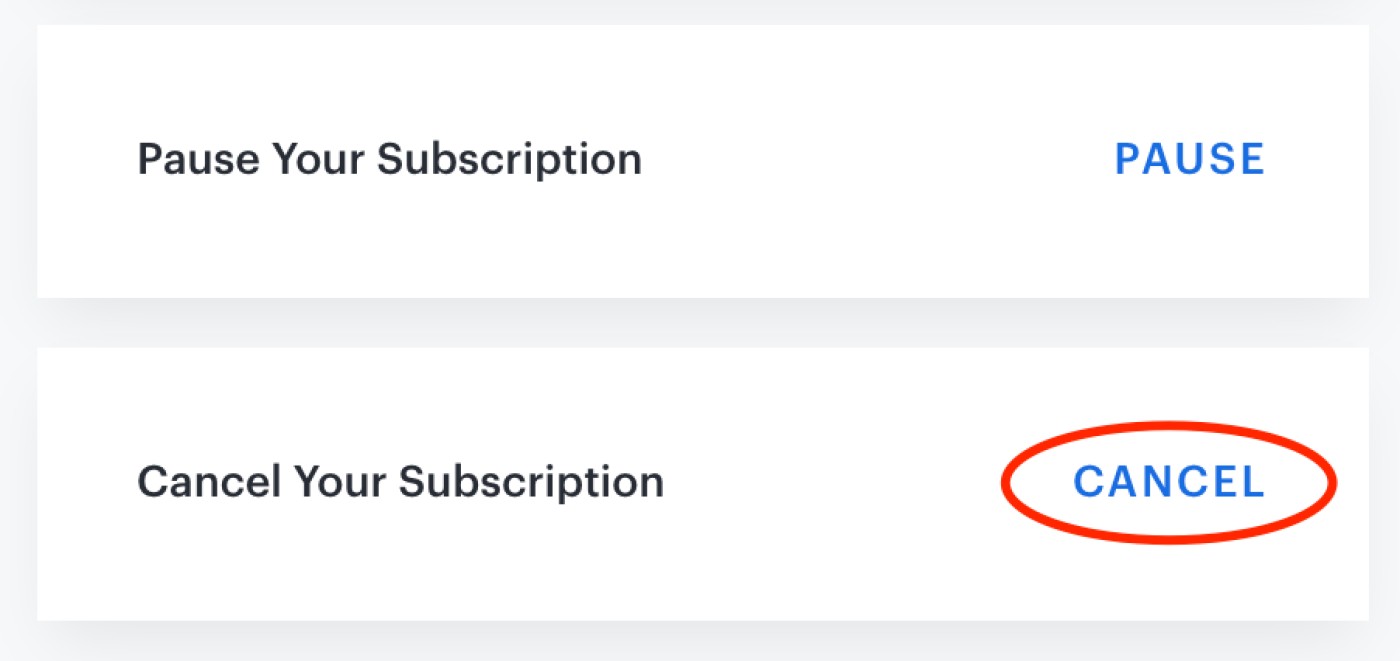Pause the subscription using PAUSE
Viewport: 1400px width, 661px height.
1189,160
